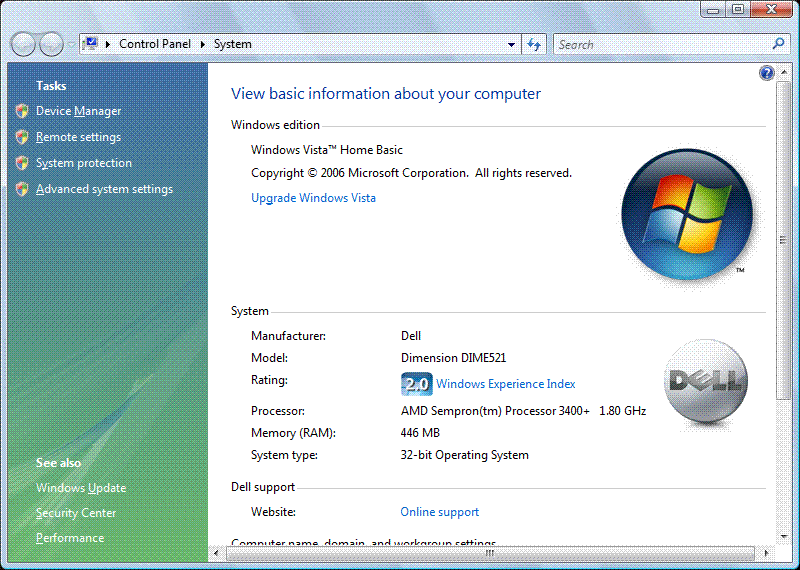Select Control Panel in the breadcrumb

pyautogui.click(x=155, y=44)
